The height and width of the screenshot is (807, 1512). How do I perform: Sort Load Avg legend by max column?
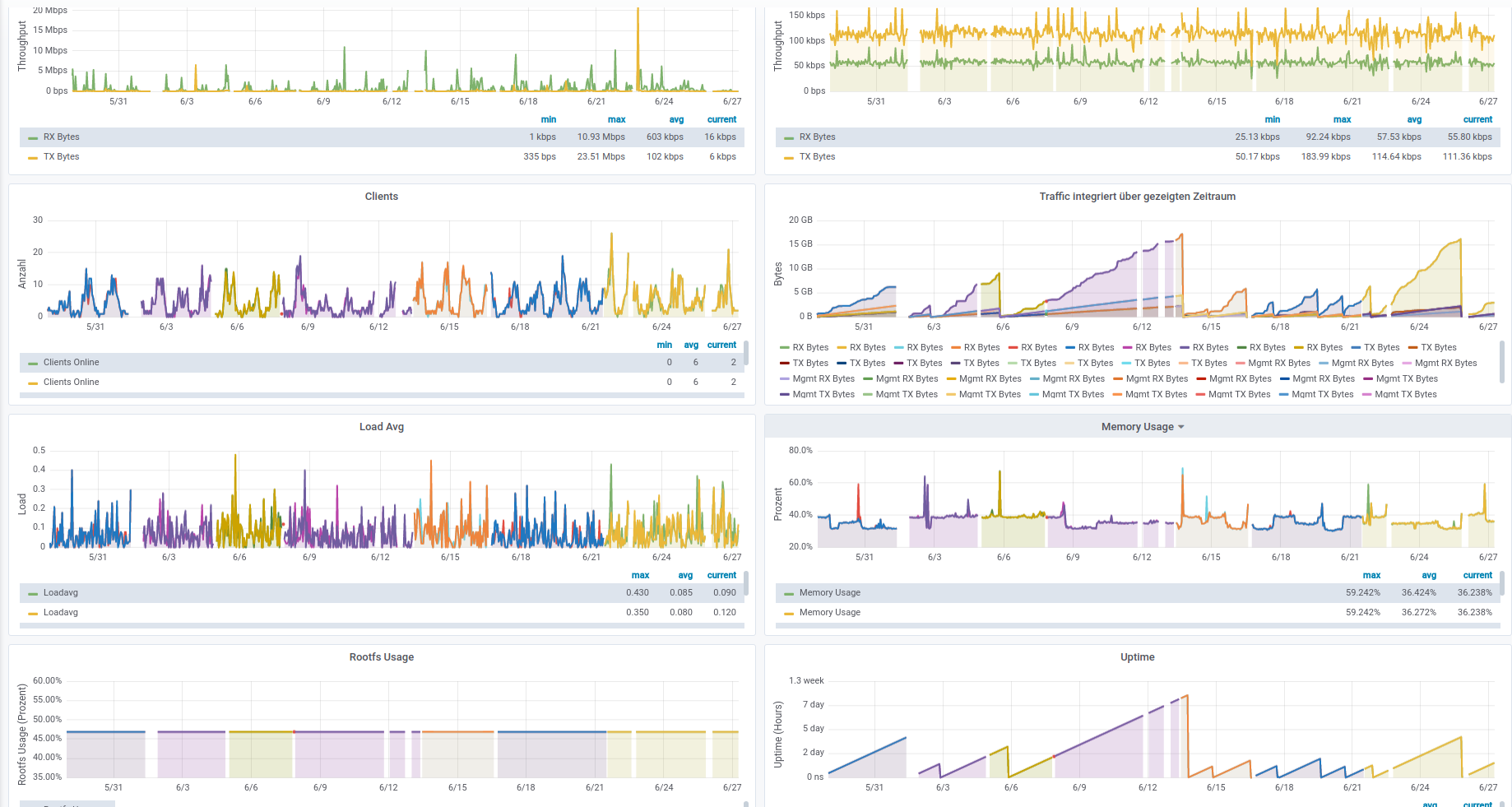coord(640,575)
